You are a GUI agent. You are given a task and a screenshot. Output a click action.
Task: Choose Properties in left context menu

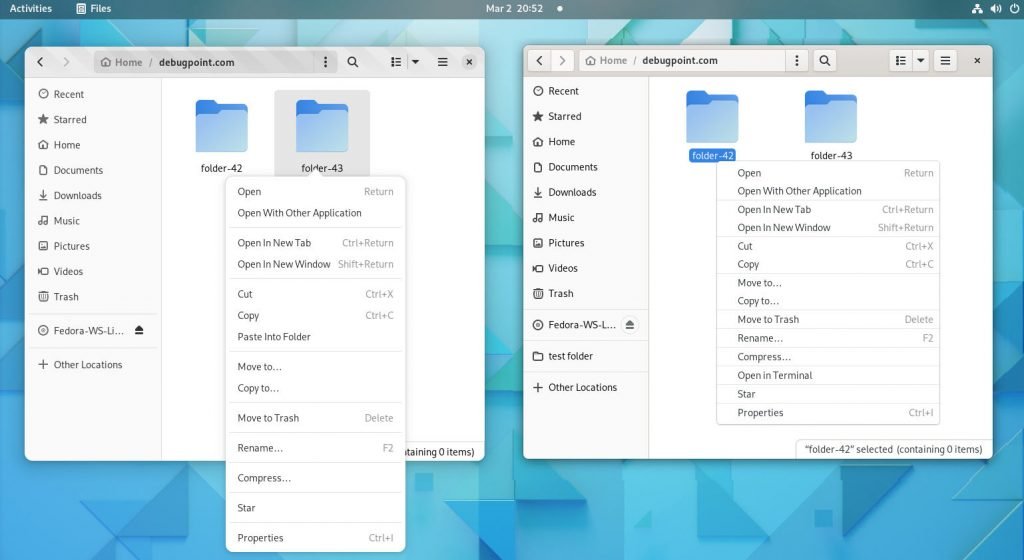(x=315, y=538)
